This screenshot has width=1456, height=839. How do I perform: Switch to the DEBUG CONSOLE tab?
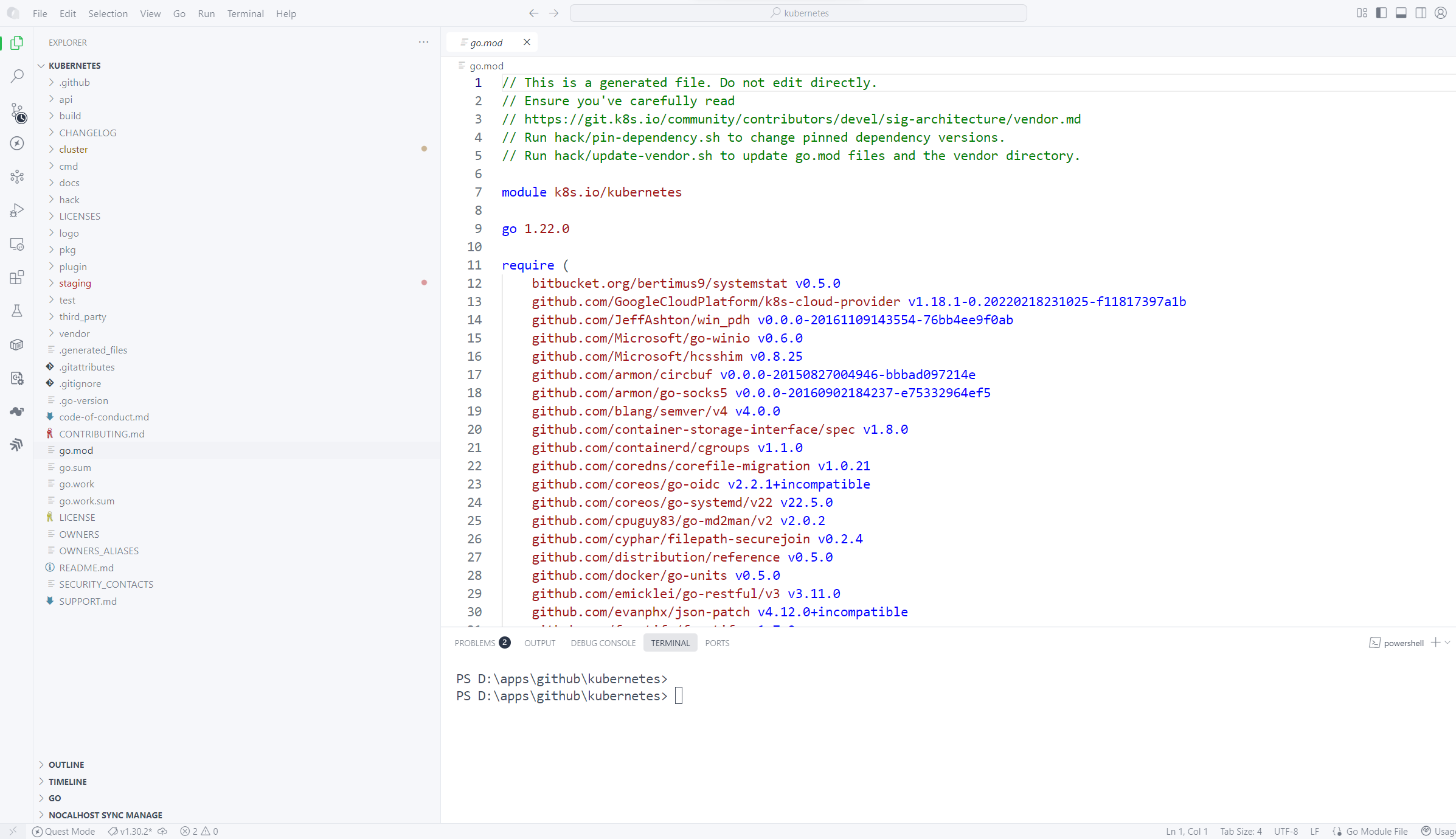603,642
